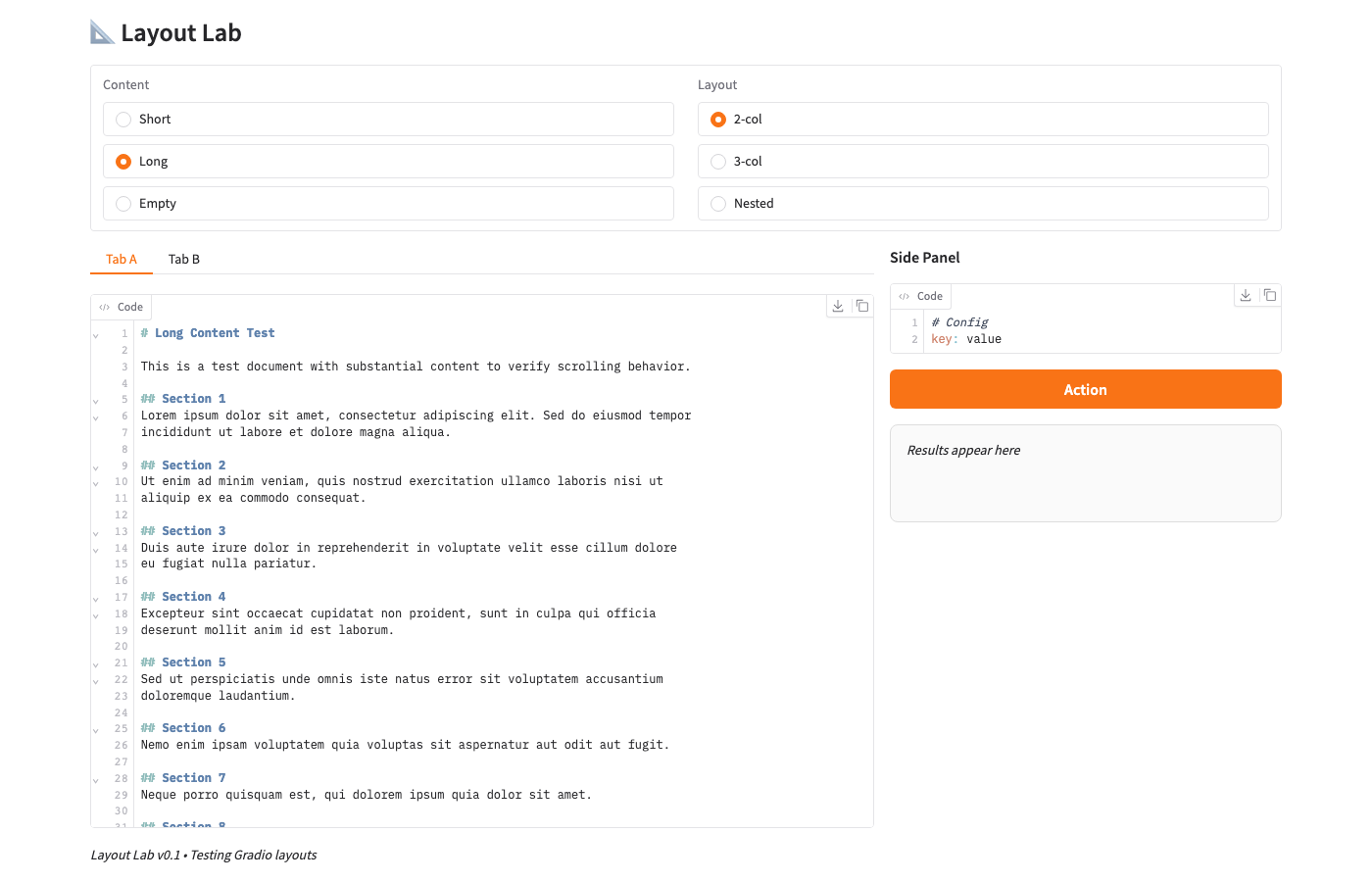The width and height of the screenshot is (1372, 882).
Task: Copy the Side Panel config code
Action: coord(1269,296)
